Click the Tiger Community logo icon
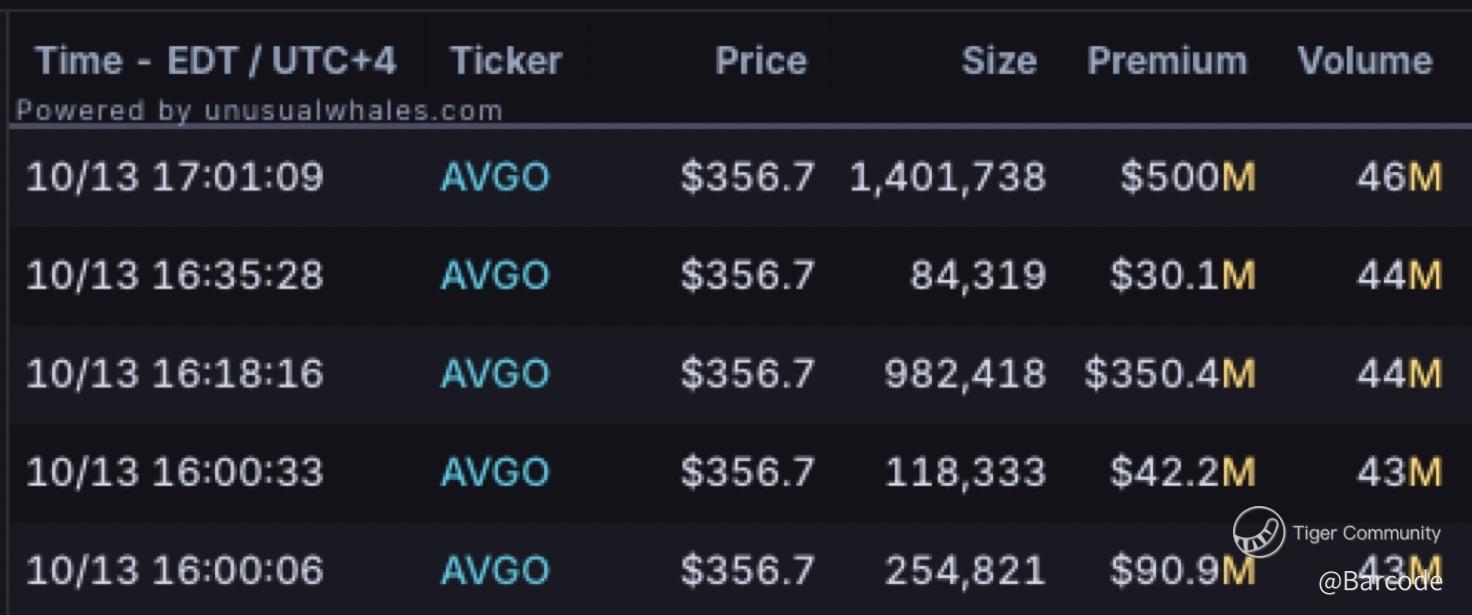 [1258, 532]
